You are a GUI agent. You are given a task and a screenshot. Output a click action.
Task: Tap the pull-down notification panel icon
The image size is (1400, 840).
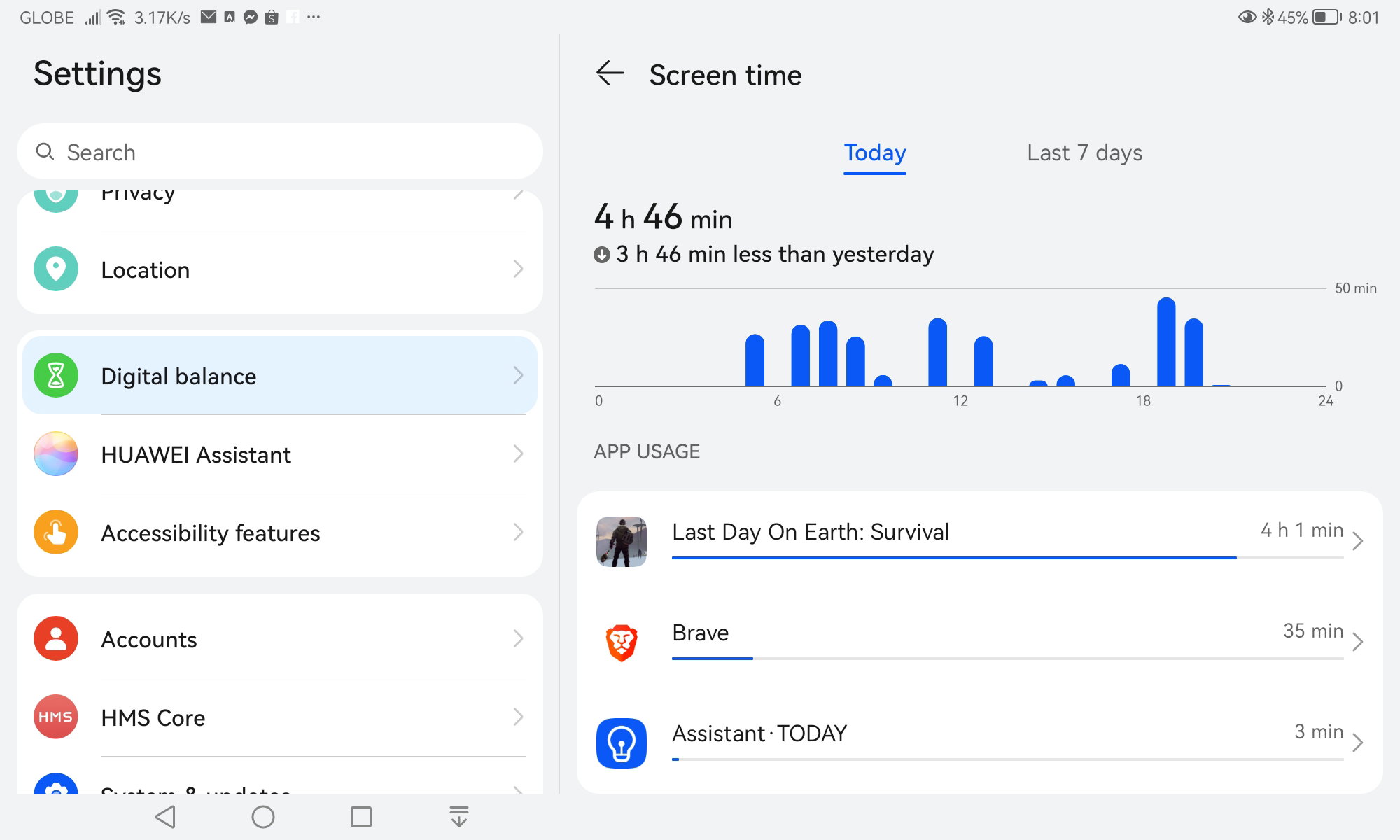(x=459, y=816)
